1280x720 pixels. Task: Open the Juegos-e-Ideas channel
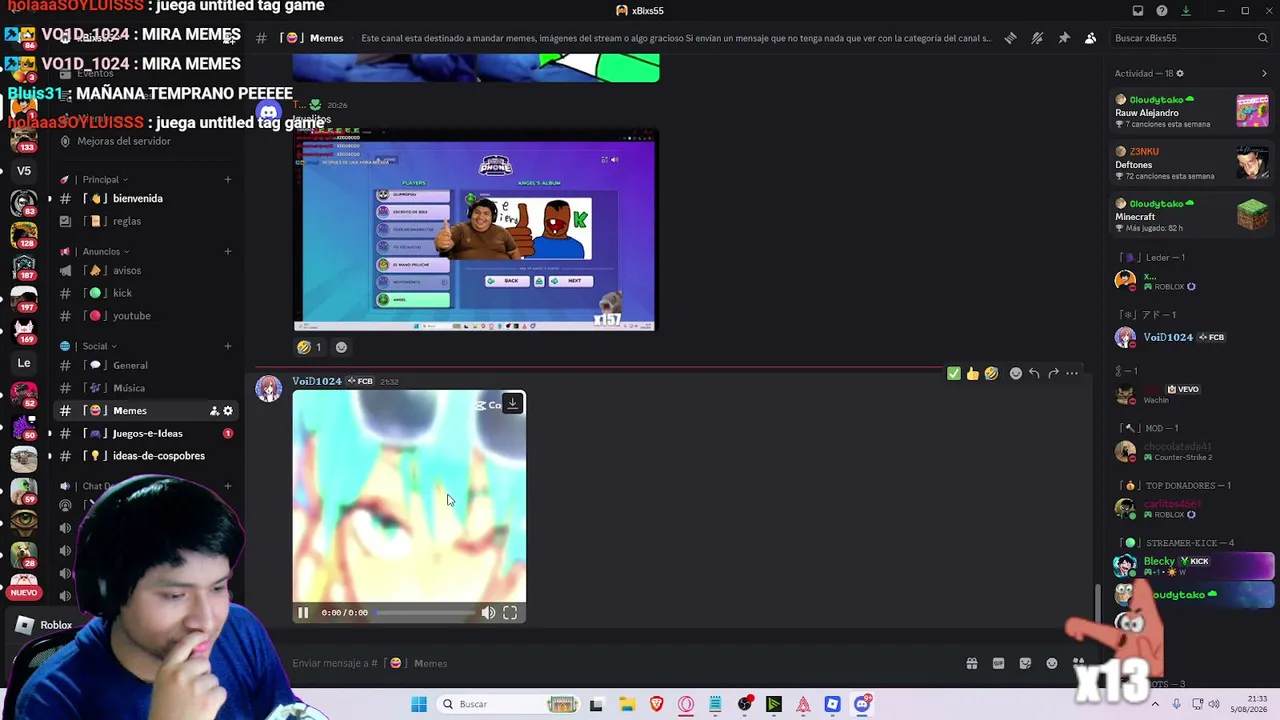coord(145,434)
